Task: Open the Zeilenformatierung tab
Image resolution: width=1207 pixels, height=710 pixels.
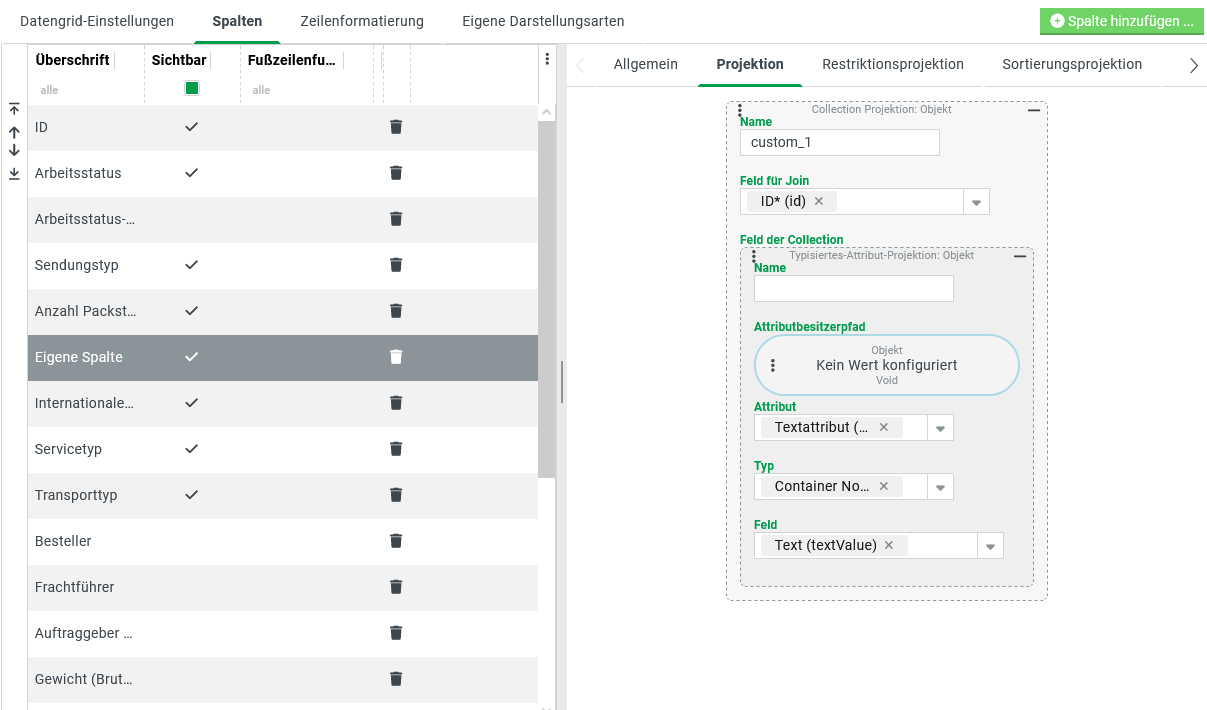Action: point(362,21)
